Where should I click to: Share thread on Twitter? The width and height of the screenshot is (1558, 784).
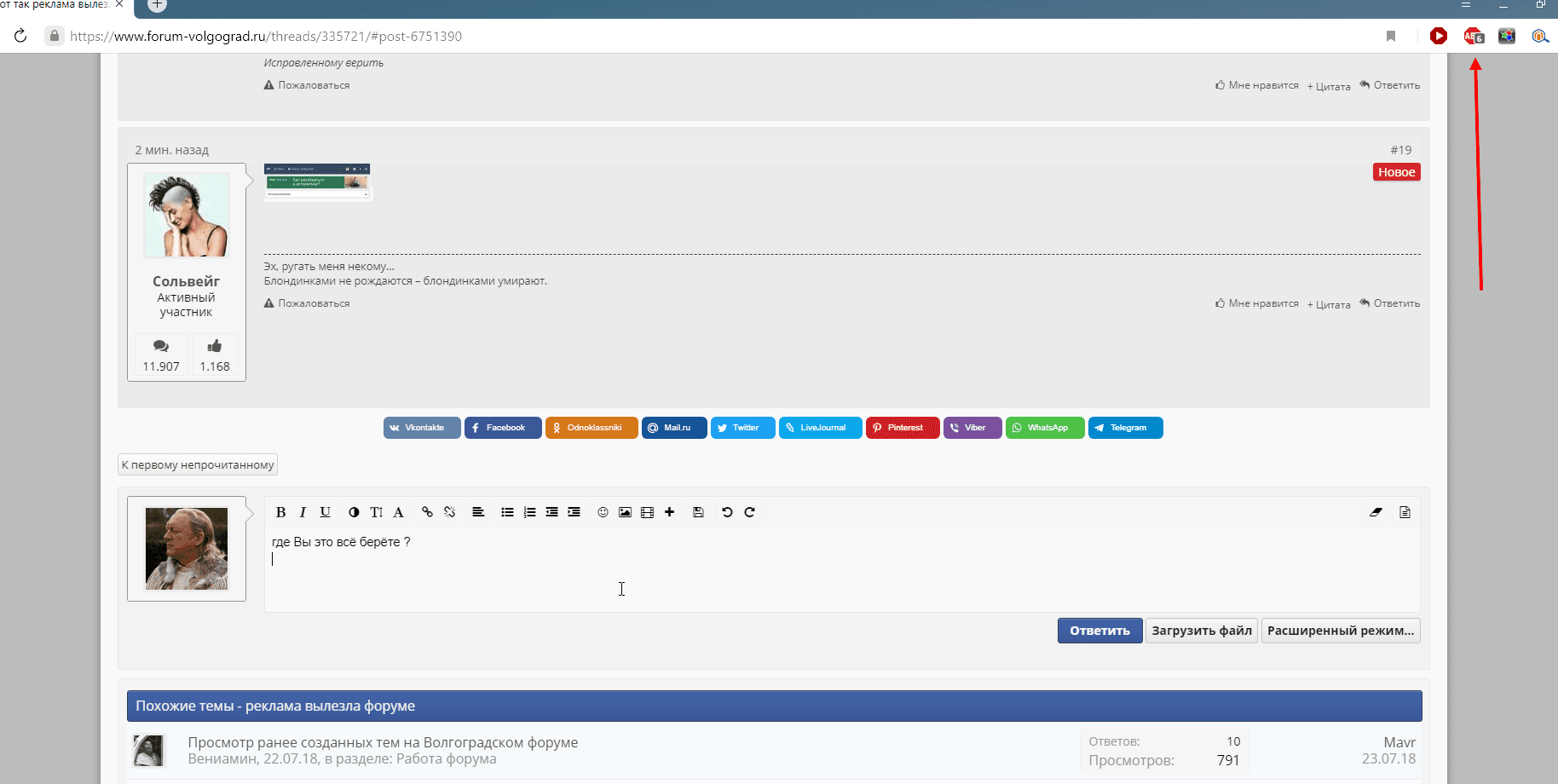point(743,428)
